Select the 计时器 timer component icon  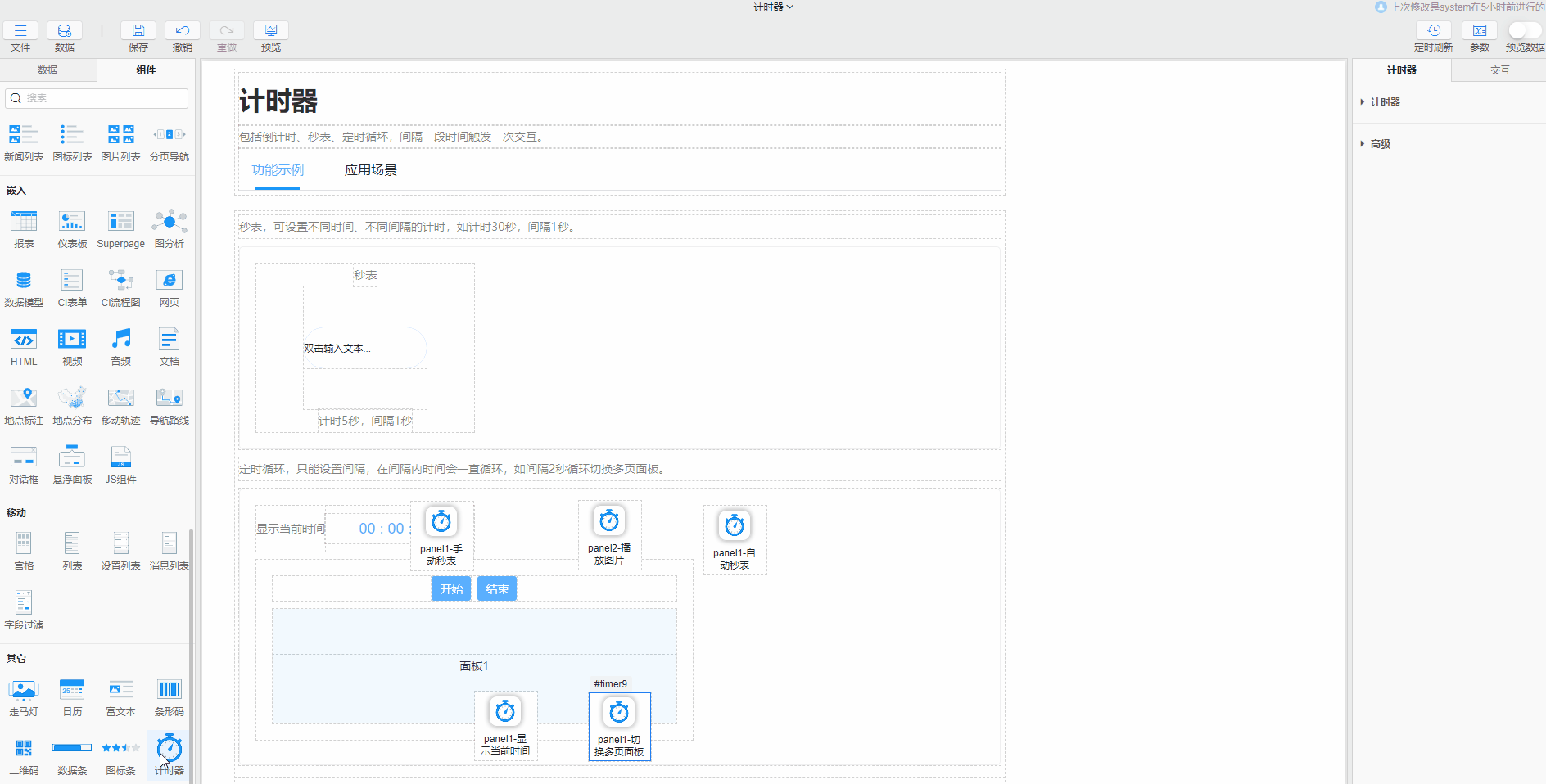click(170, 749)
